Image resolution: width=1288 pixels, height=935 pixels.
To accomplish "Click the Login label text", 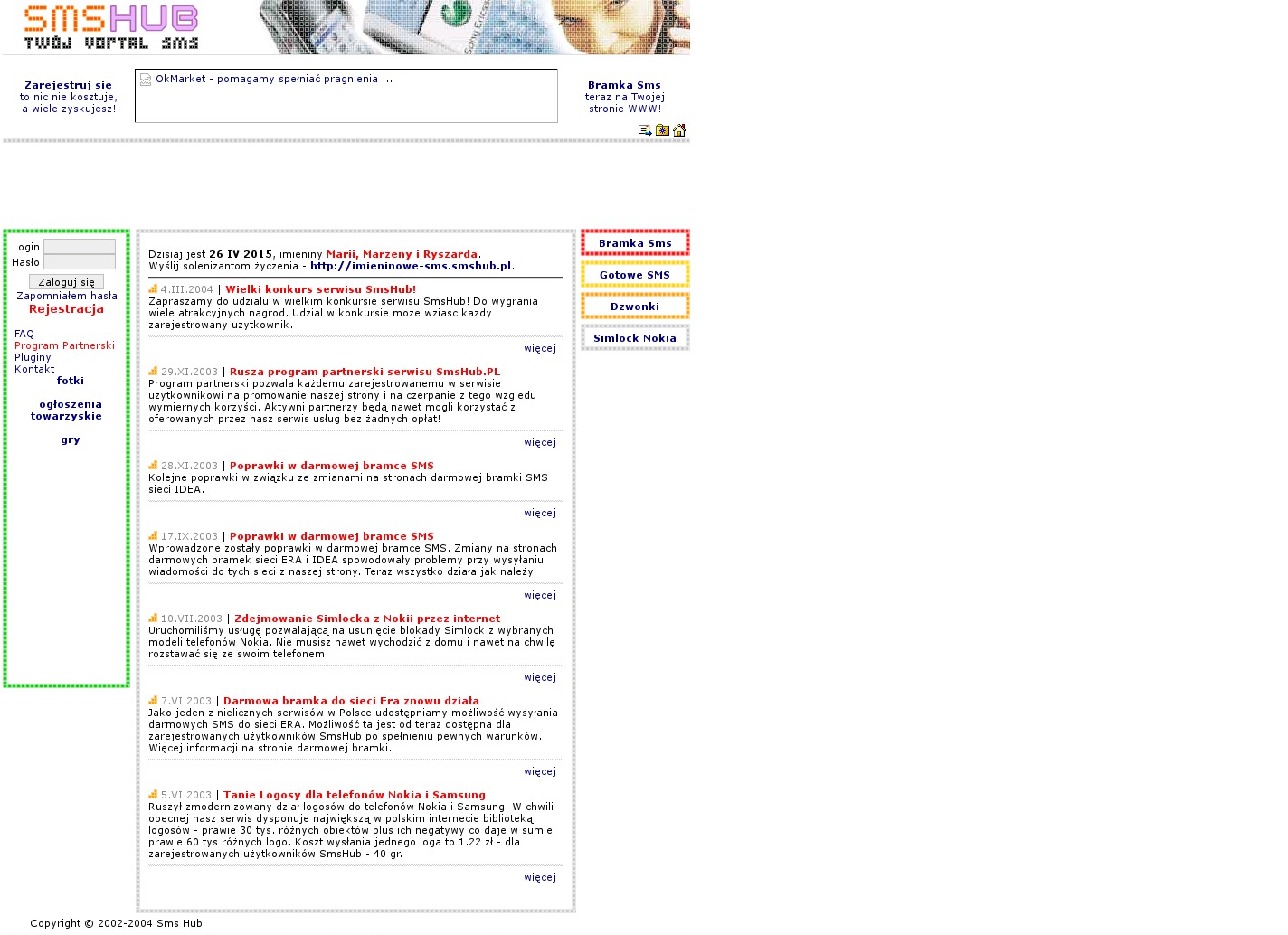I will 26,247.
